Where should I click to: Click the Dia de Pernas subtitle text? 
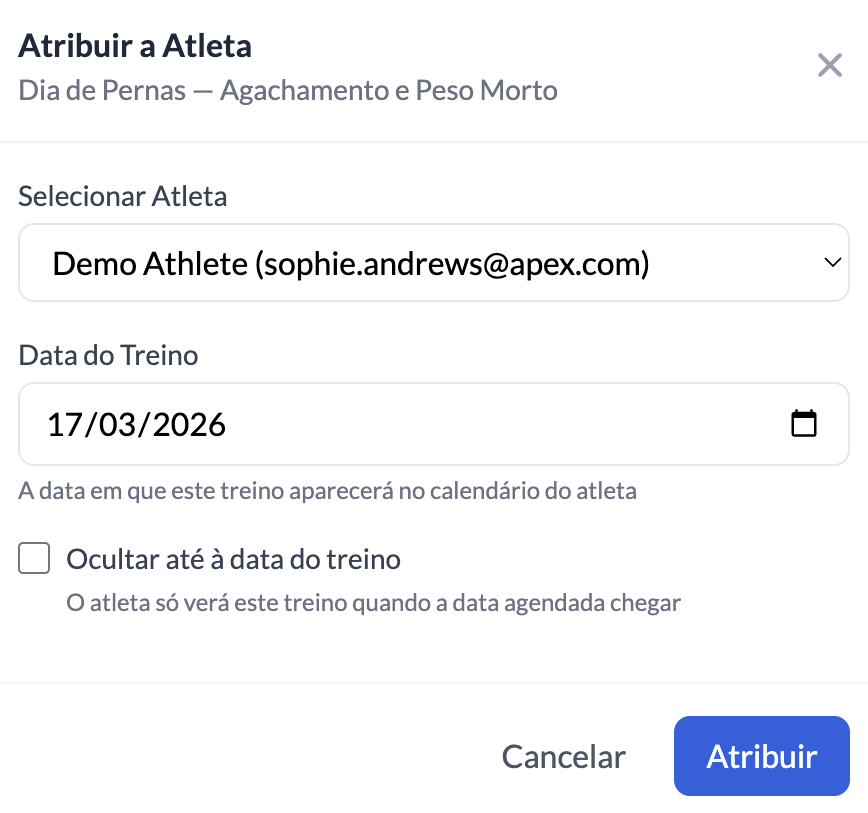tap(288, 90)
